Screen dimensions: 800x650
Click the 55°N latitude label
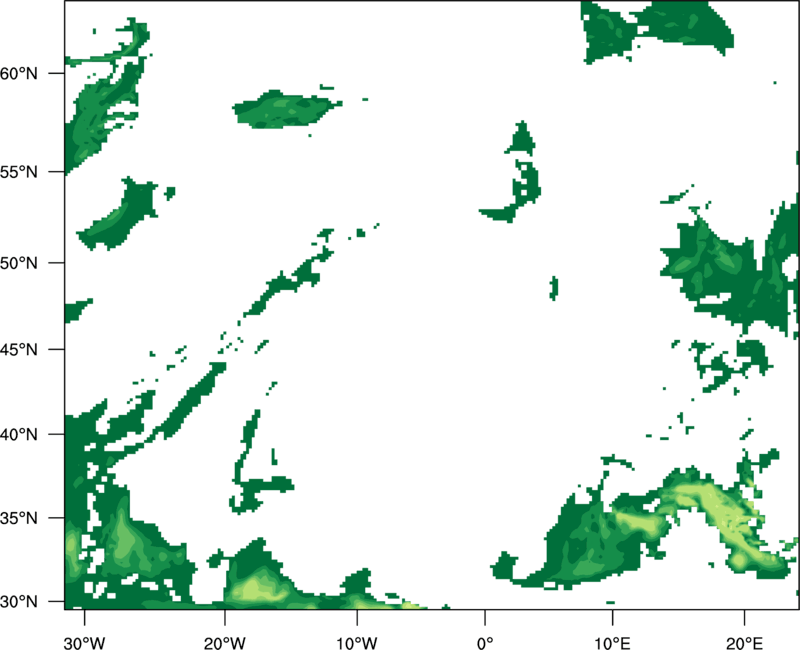pos(18,172)
